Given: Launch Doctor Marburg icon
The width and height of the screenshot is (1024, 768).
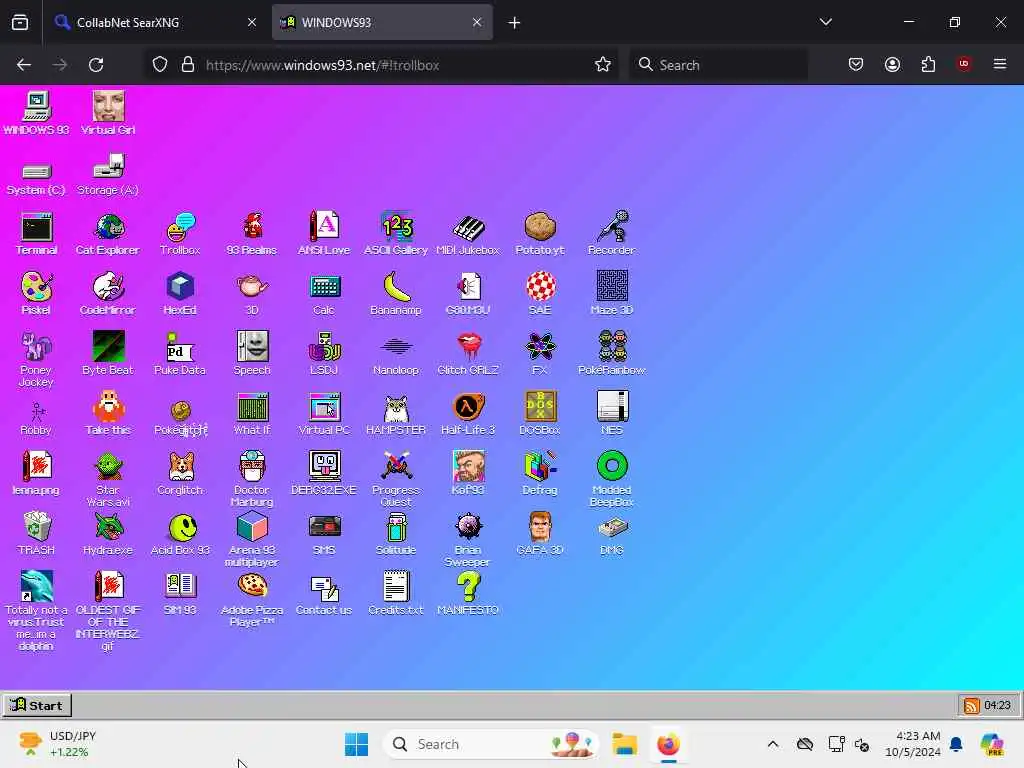Looking at the screenshot, I should pos(252,479).
